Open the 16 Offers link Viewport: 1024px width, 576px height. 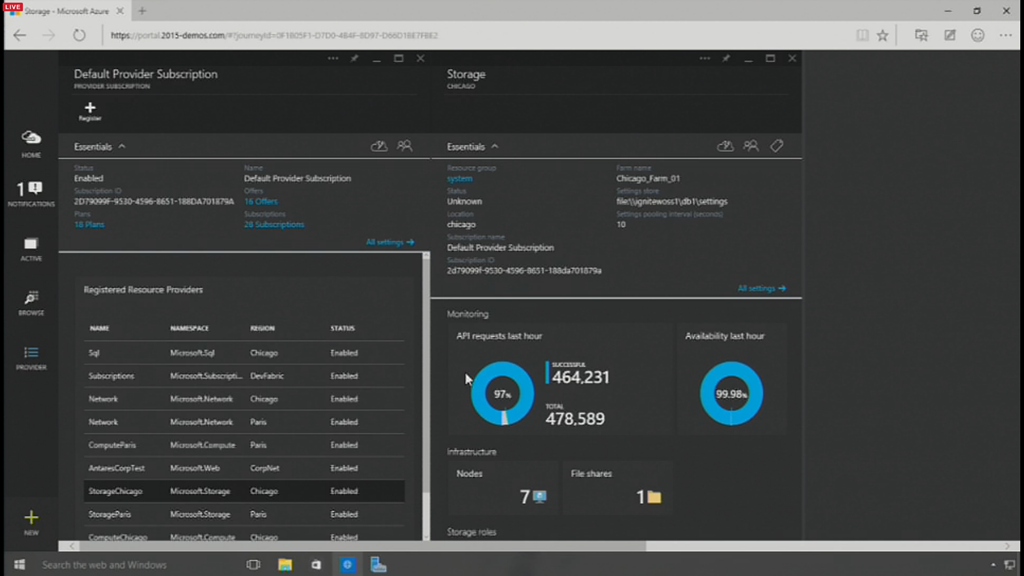coord(261,201)
